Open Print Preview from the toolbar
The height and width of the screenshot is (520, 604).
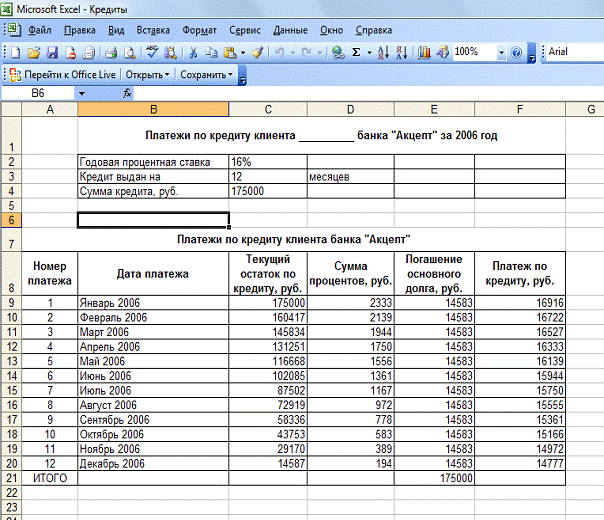(x=130, y=52)
